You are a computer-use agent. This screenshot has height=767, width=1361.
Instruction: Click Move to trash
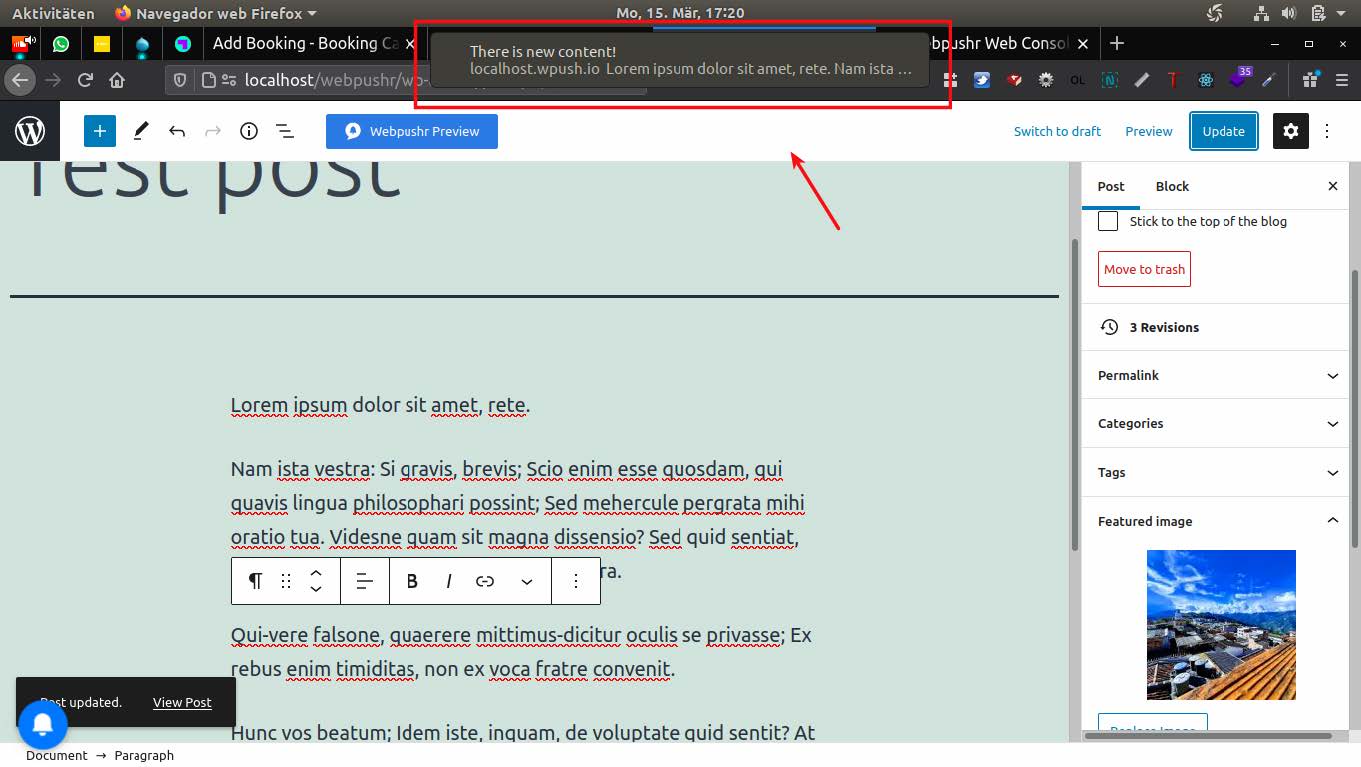pos(1144,269)
